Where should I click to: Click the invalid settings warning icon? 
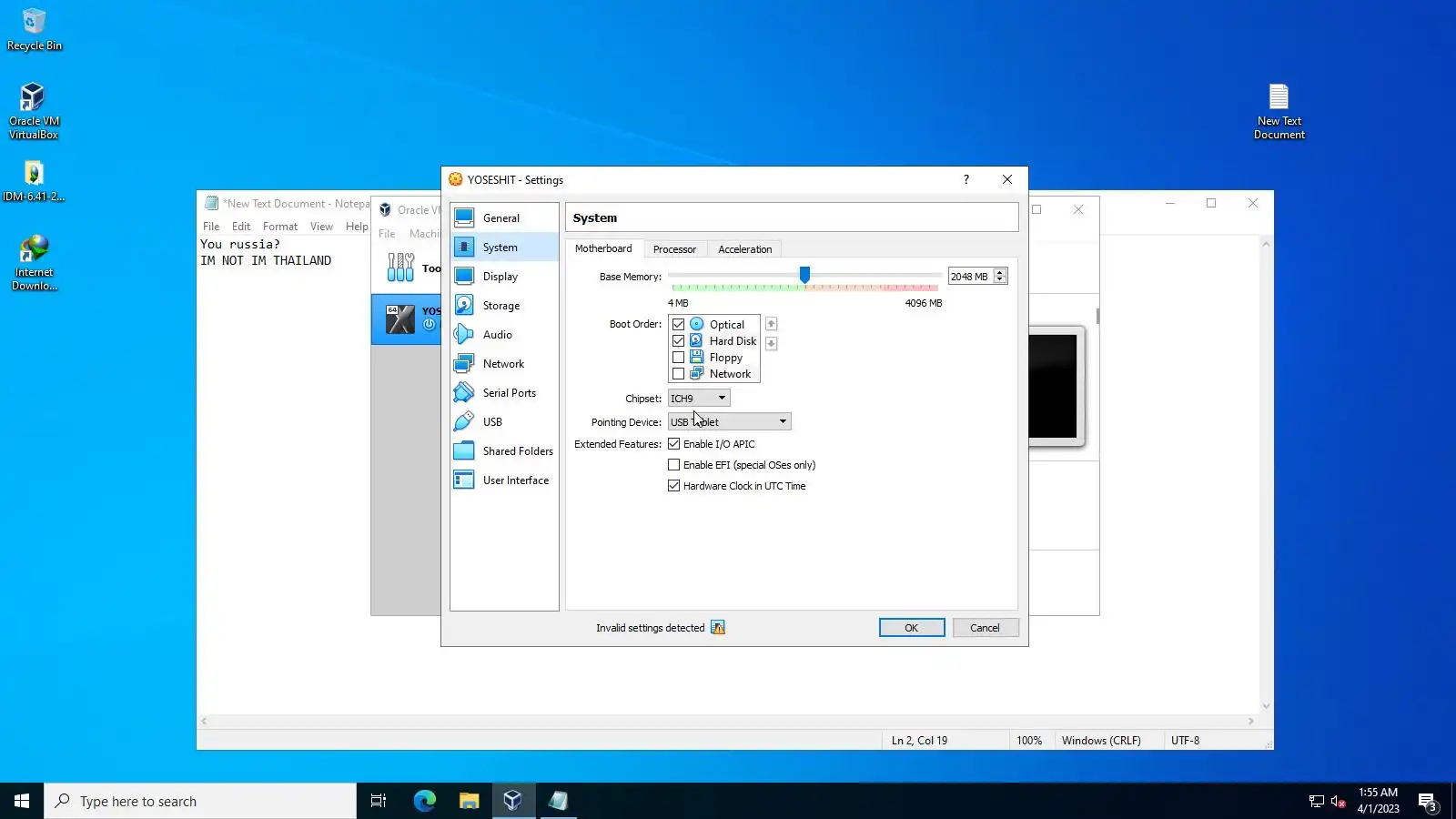pos(718,628)
